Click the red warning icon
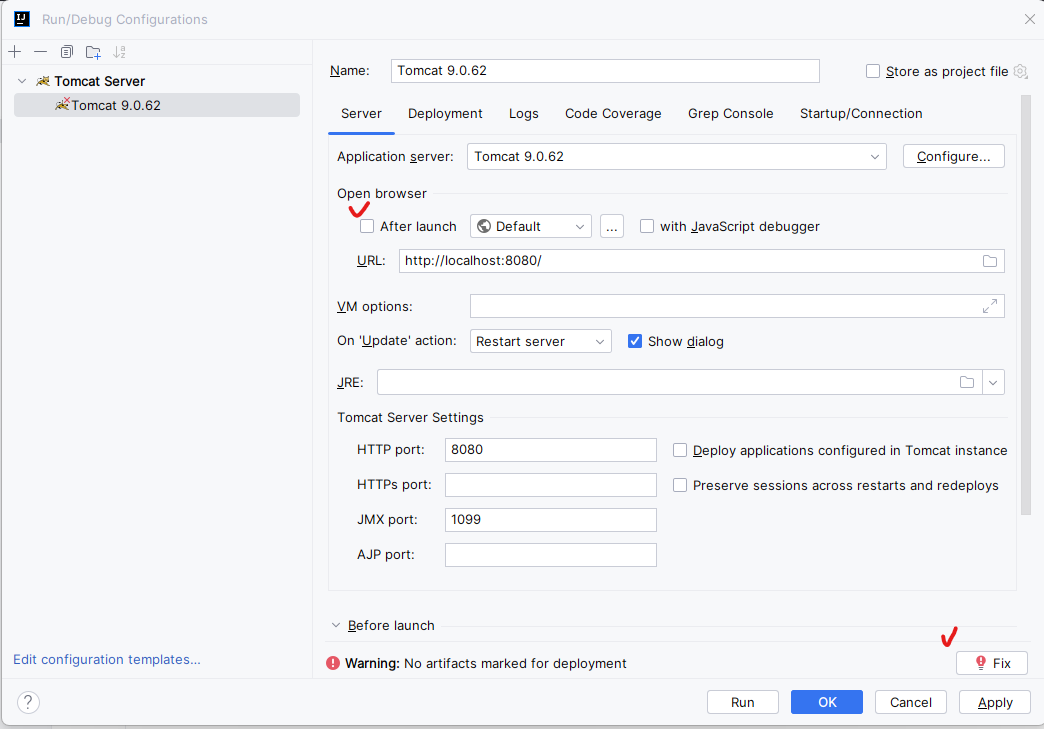 click(x=333, y=663)
